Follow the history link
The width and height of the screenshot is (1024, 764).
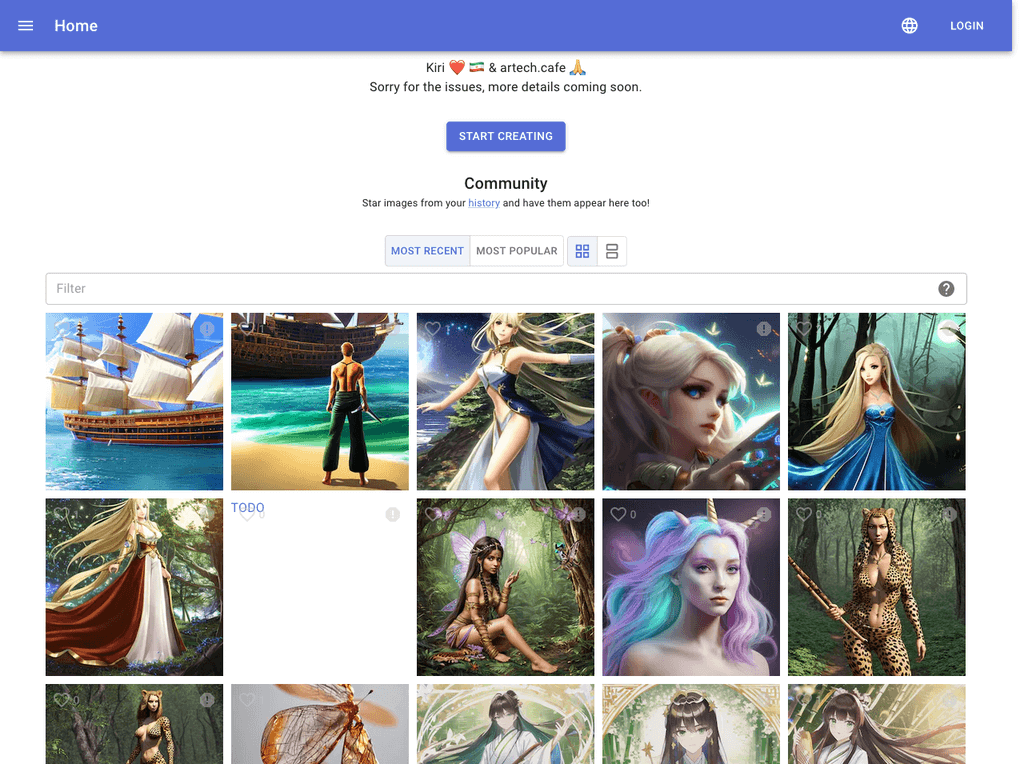click(x=484, y=203)
